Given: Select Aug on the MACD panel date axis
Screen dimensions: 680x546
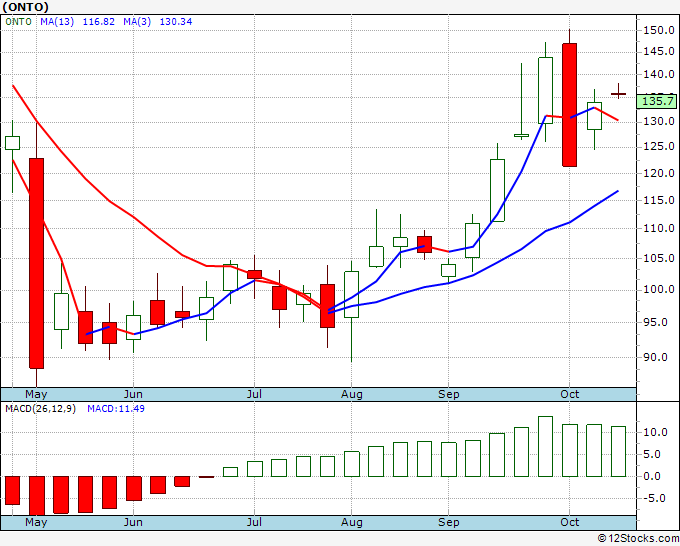Looking at the screenshot, I should tap(352, 522).
